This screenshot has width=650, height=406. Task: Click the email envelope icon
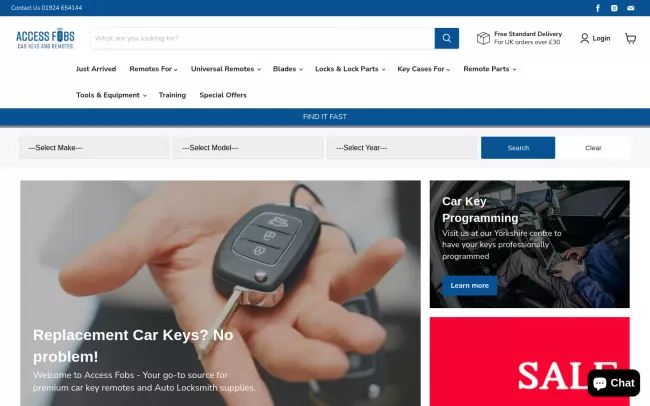point(631,8)
